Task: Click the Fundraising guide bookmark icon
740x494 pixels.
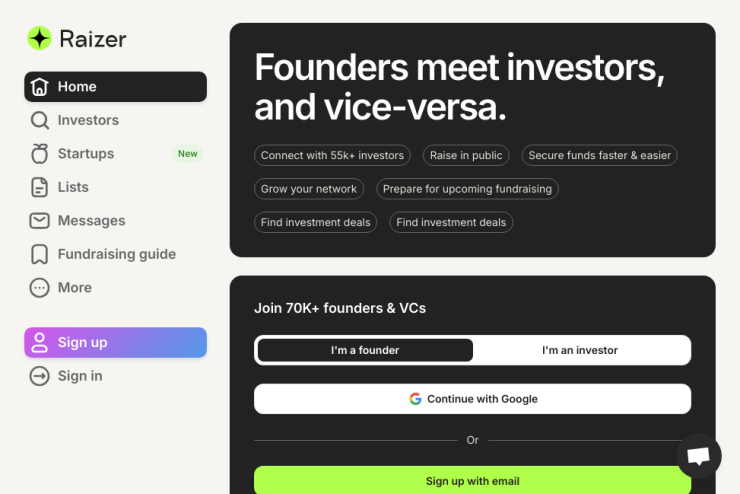Action: tap(40, 254)
